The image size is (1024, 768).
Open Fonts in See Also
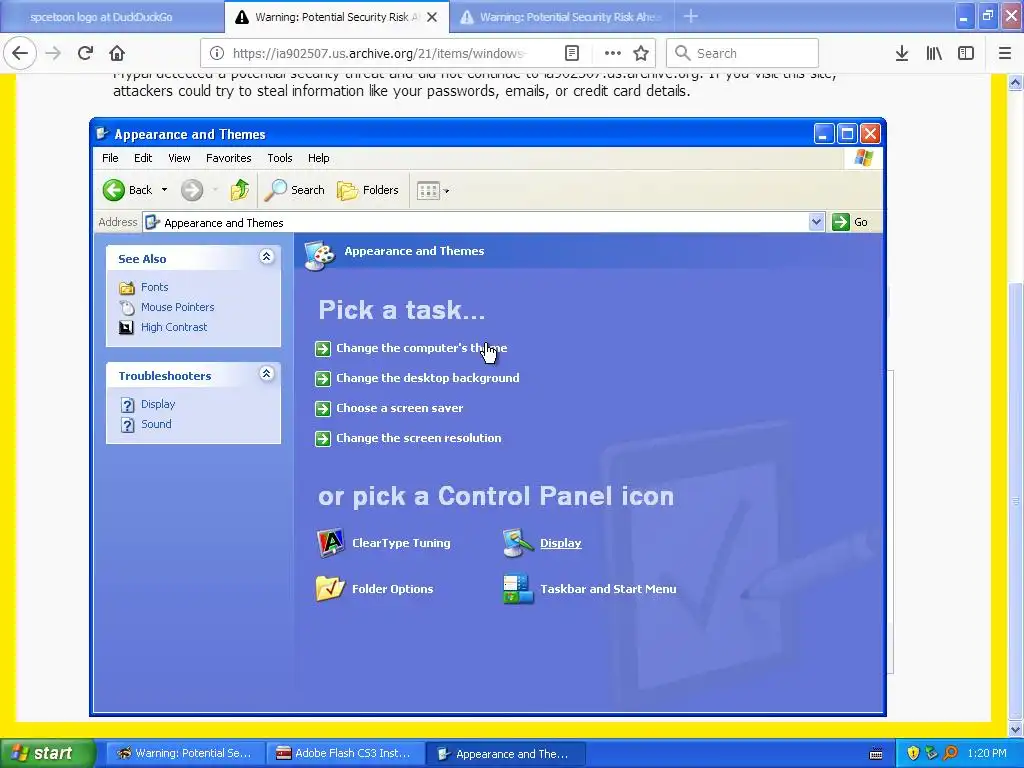click(x=155, y=287)
